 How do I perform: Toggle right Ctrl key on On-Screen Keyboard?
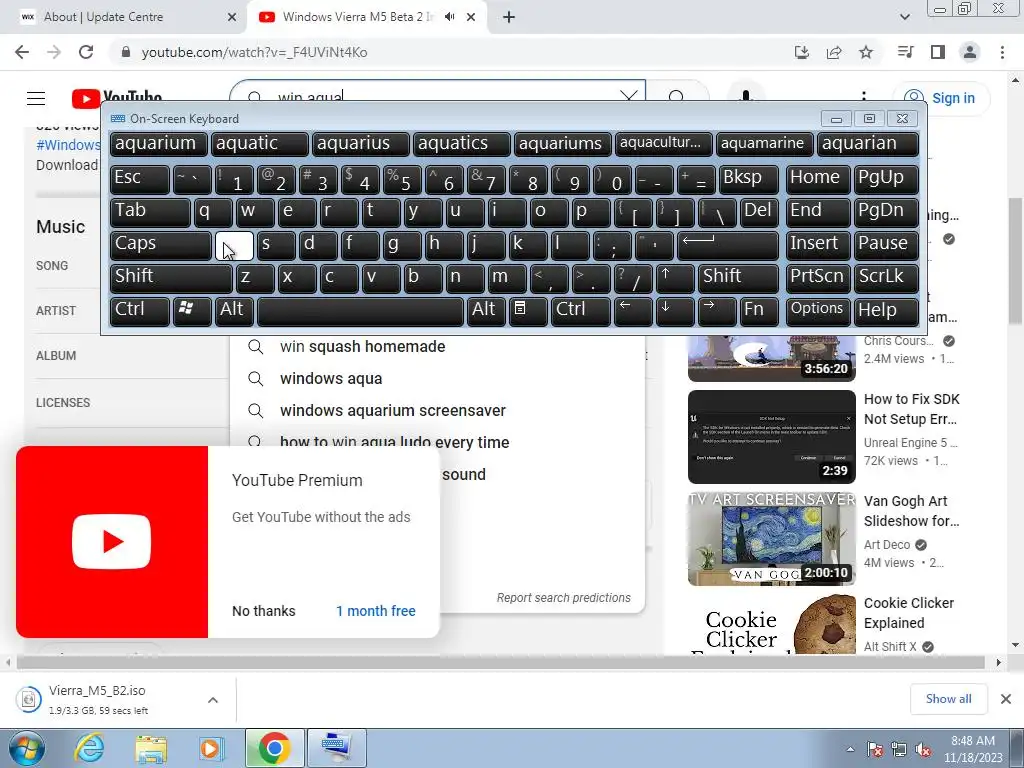pos(580,310)
